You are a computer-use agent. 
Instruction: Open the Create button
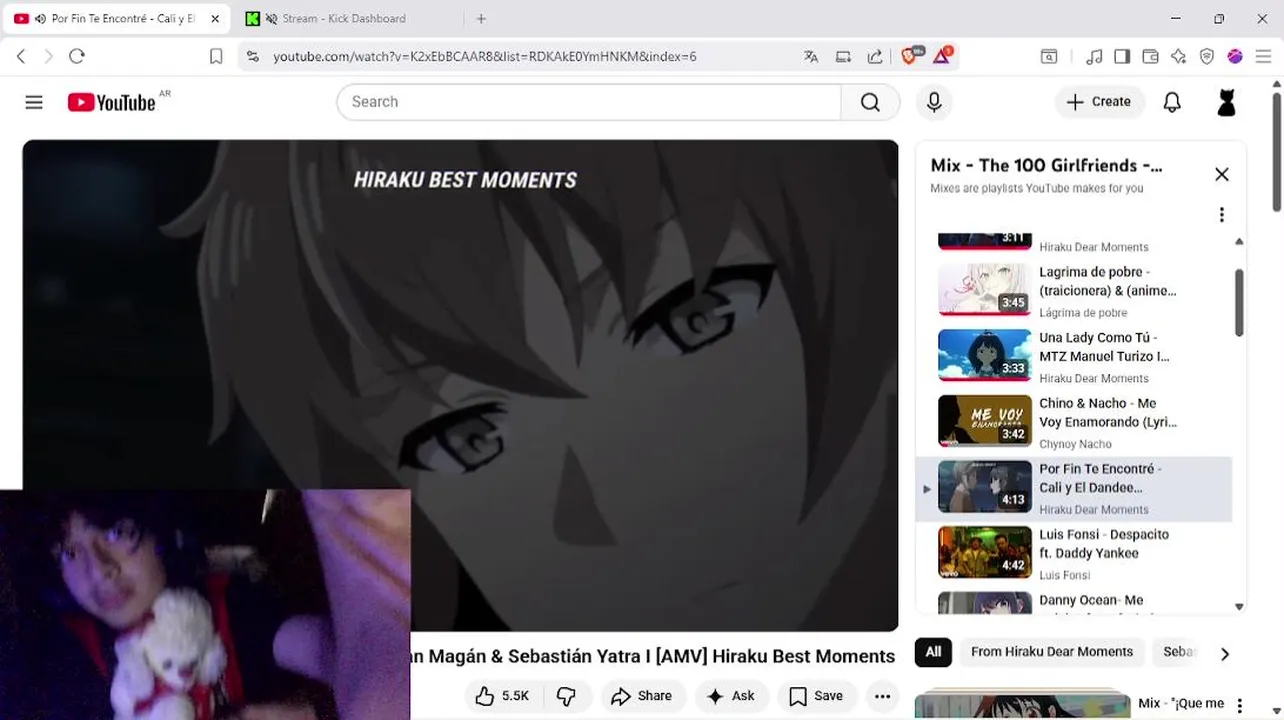point(1099,102)
